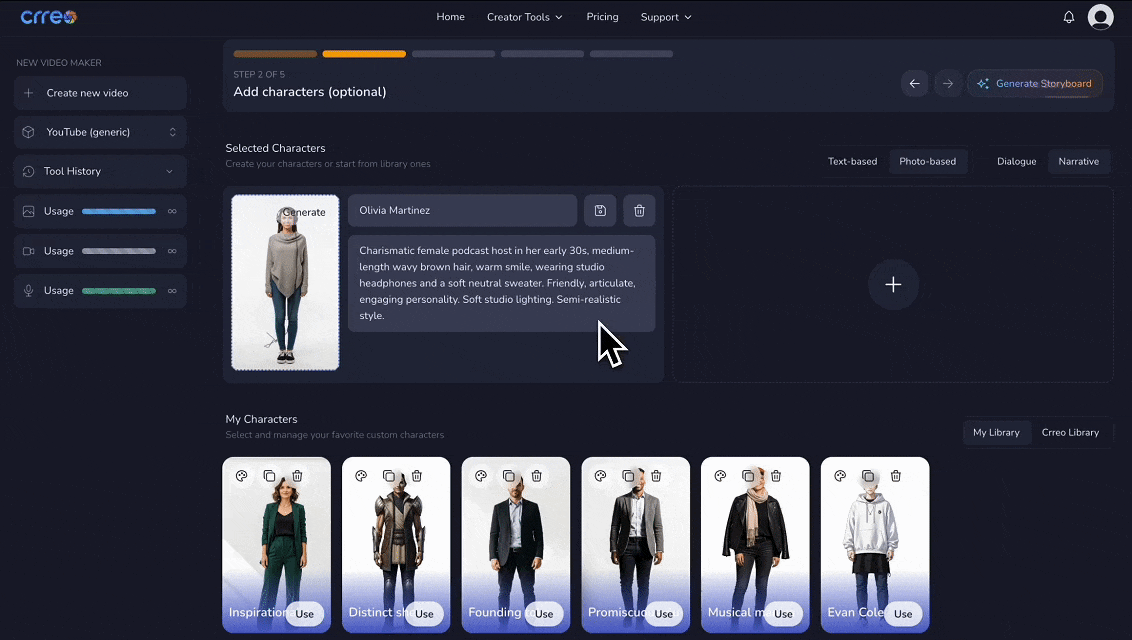Duplicate the Founding character card
1132x640 pixels.
coord(509,476)
